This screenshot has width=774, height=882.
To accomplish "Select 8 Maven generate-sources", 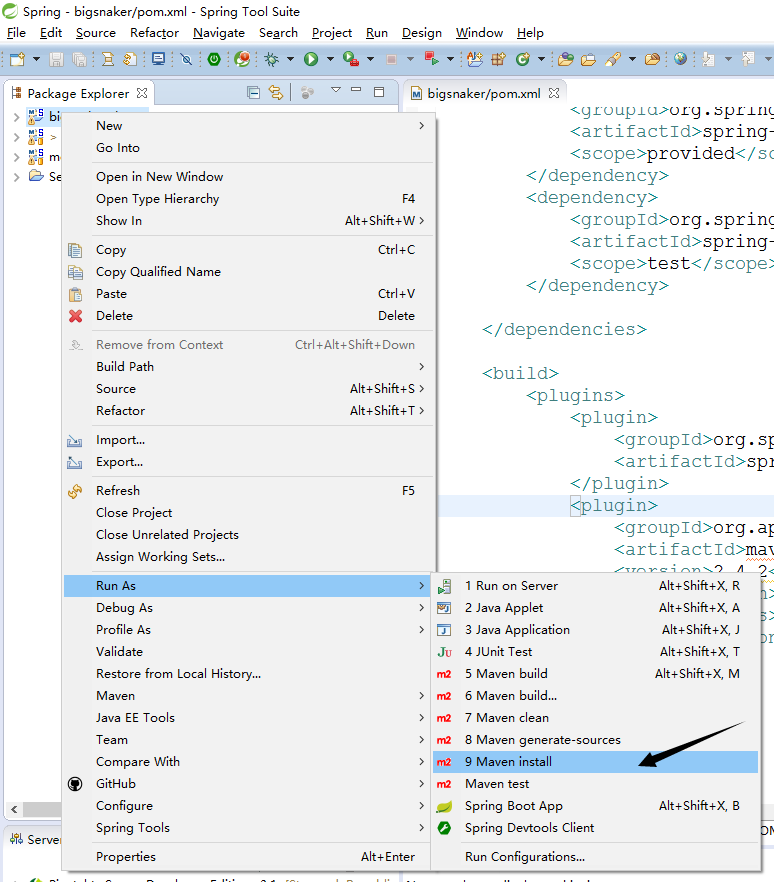I will pyautogui.click(x=596, y=740).
